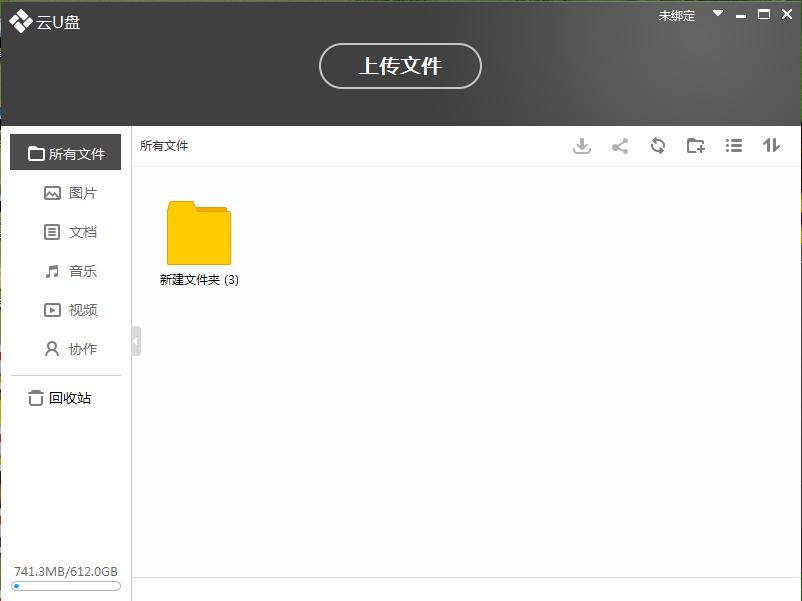Toggle the sort order icon
Viewport: 802px width, 601px height.
pyautogui.click(x=771, y=145)
